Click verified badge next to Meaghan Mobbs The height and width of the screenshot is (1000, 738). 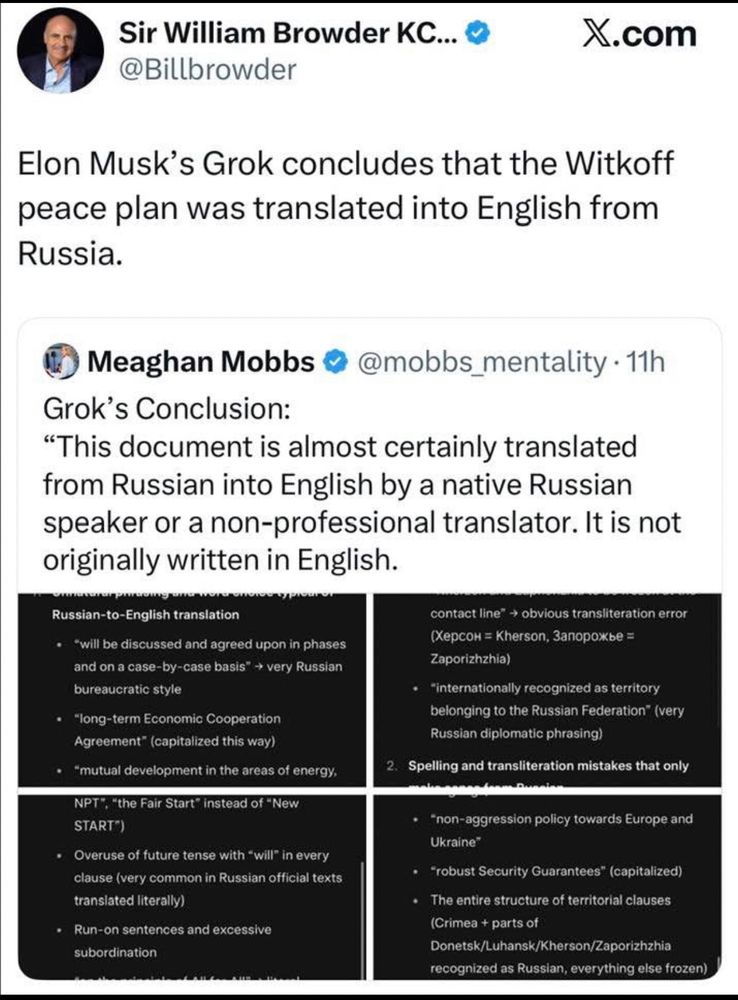pos(335,363)
